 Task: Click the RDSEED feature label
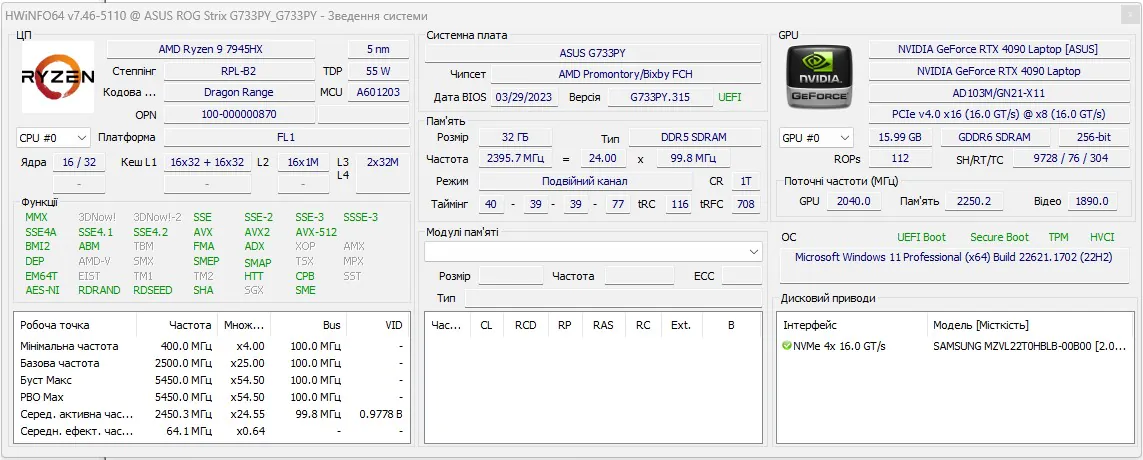(153, 290)
